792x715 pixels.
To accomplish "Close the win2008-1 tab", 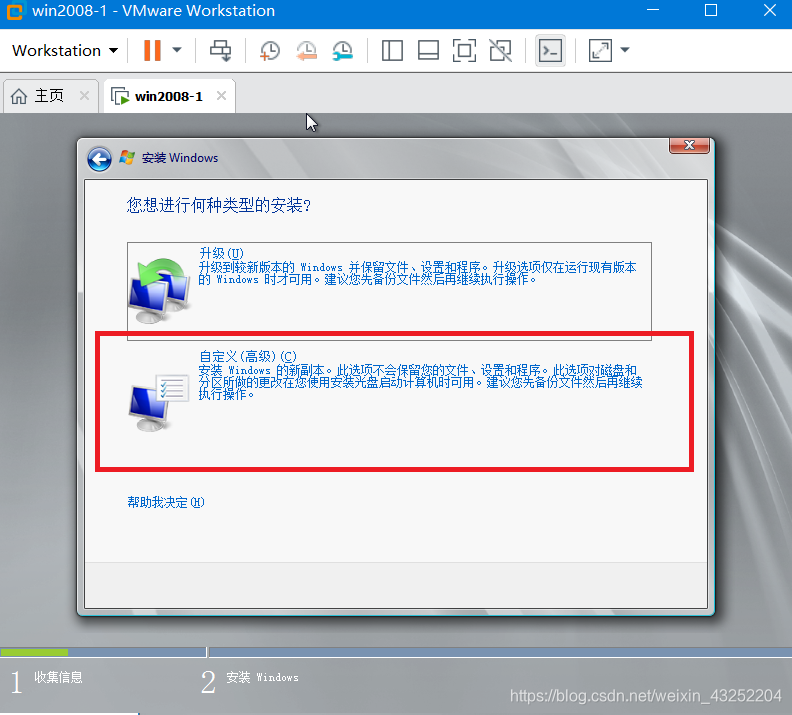I will [221, 95].
